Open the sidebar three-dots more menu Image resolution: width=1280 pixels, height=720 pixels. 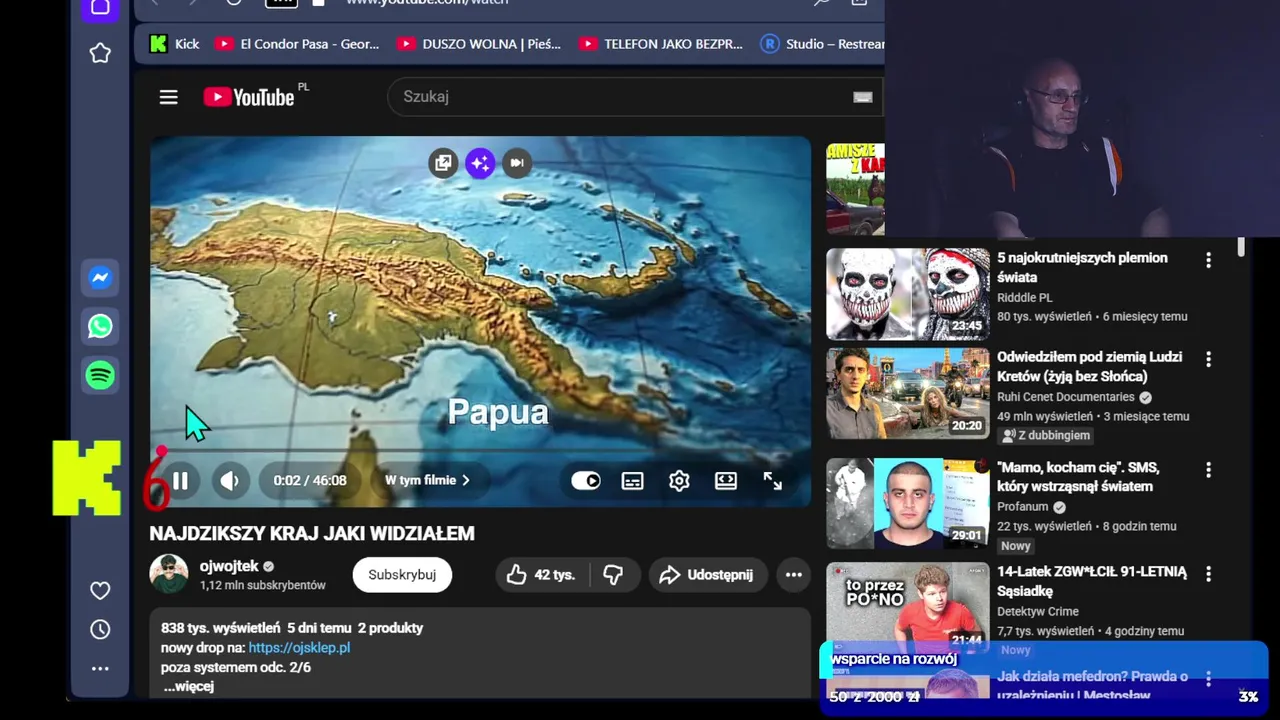click(100, 668)
